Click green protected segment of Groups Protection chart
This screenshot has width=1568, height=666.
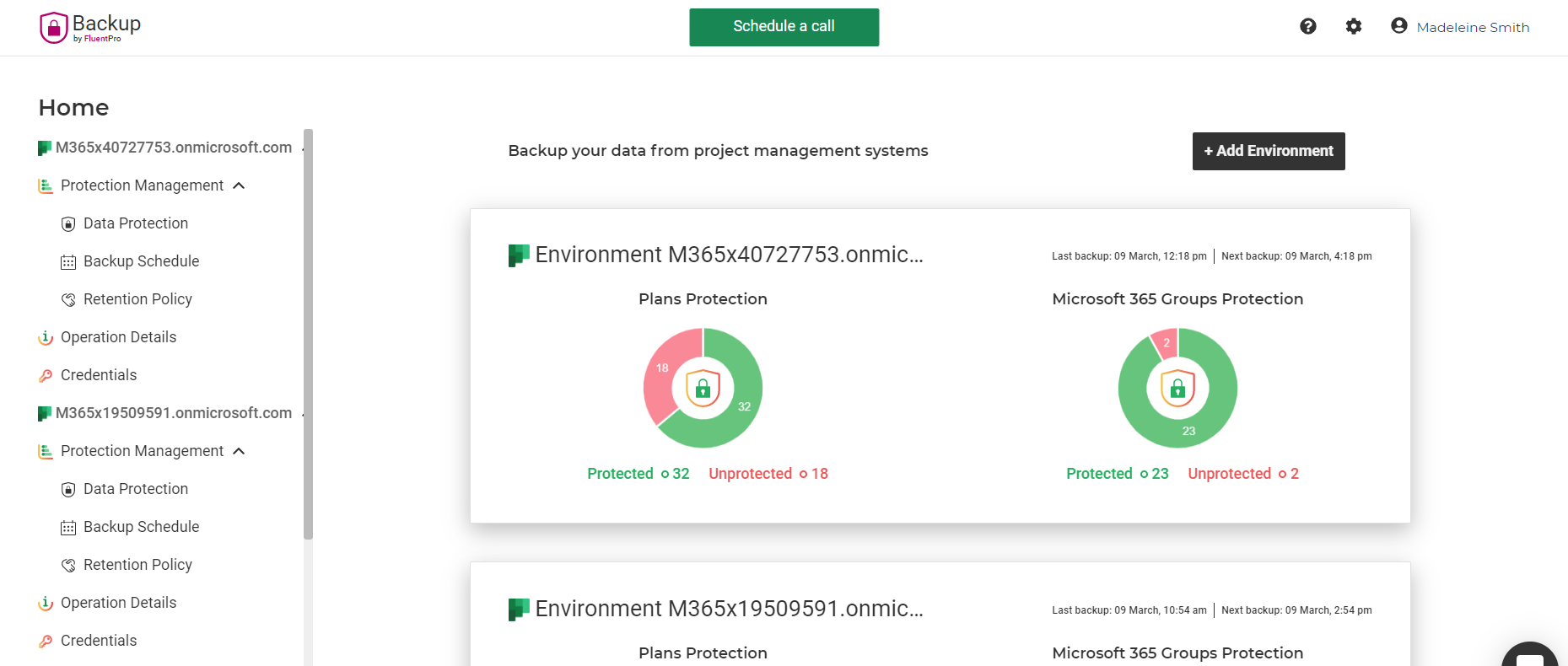pyautogui.click(x=1188, y=431)
